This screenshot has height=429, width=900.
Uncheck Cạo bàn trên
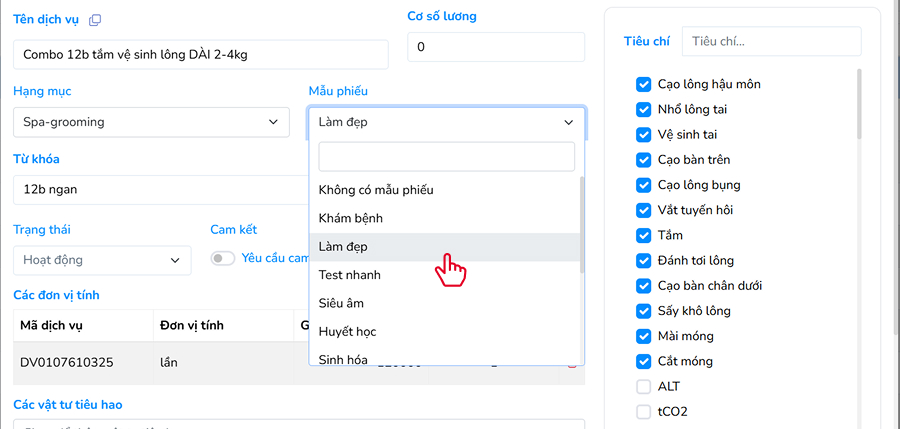tap(643, 160)
